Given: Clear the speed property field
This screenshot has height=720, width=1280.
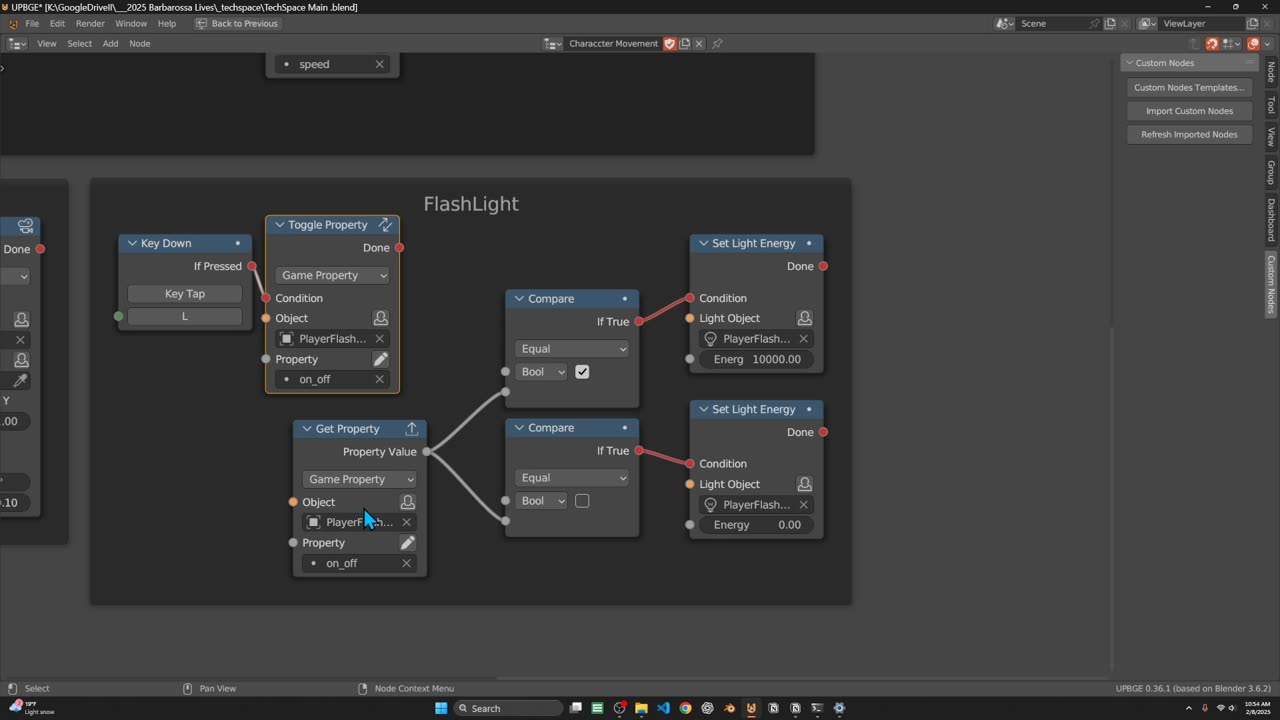Looking at the screenshot, I should click(x=380, y=64).
